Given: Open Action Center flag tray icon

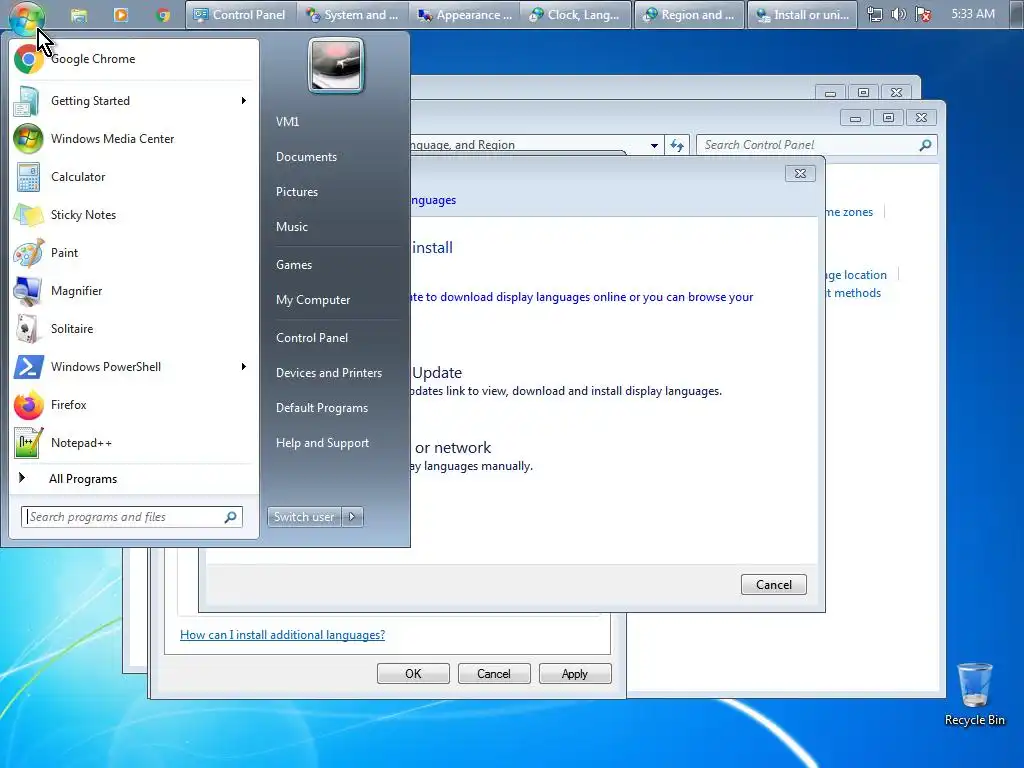Looking at the screenshot, I should click(923, 14).
